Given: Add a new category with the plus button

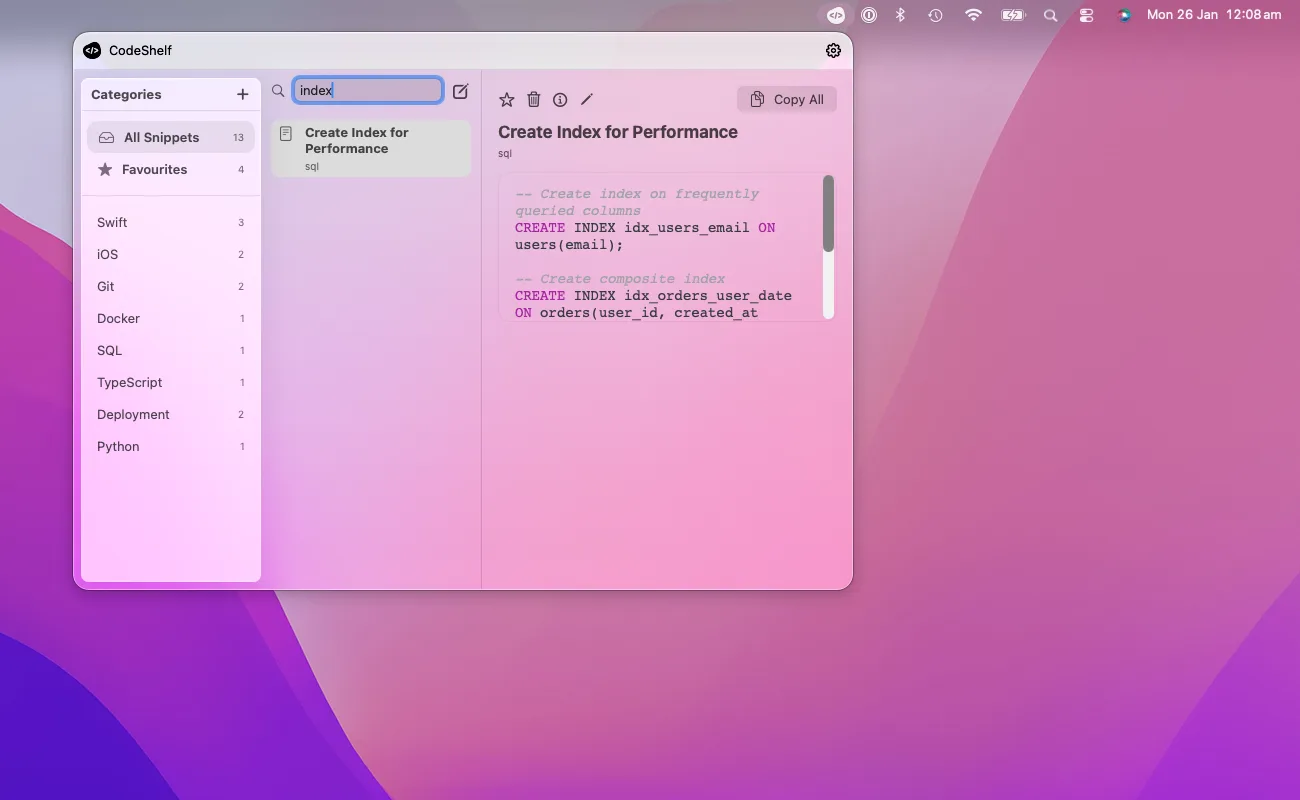Looking at the screenshot, I should [242, 93].
